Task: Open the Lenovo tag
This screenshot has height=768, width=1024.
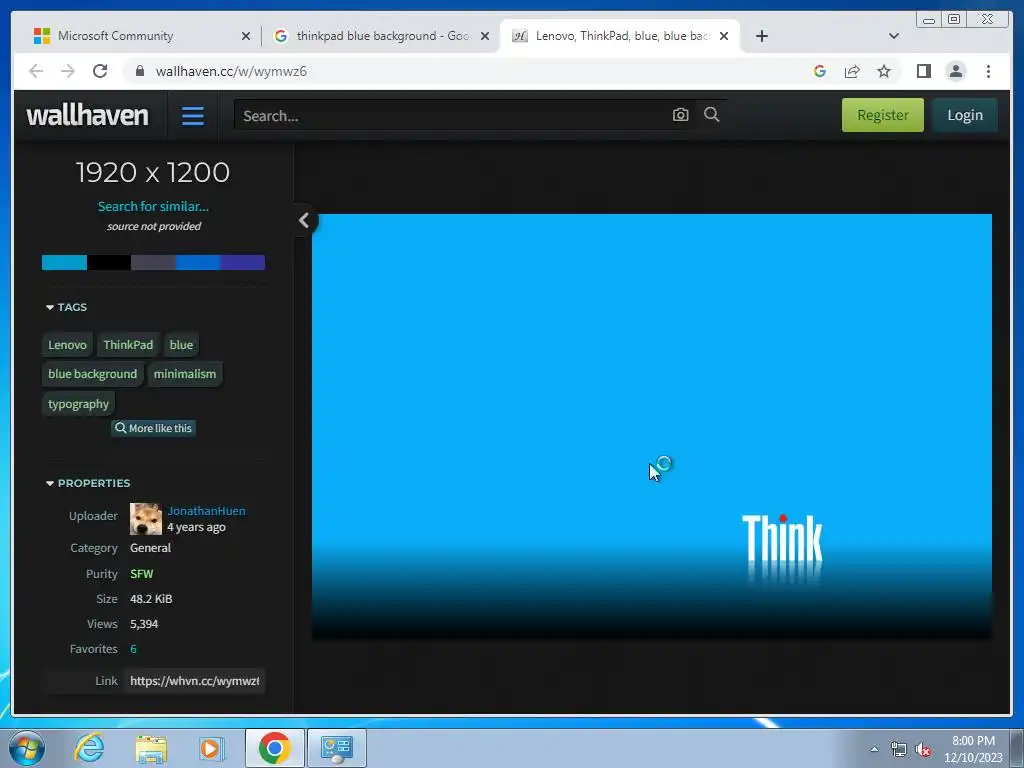Action: (67, 345)
